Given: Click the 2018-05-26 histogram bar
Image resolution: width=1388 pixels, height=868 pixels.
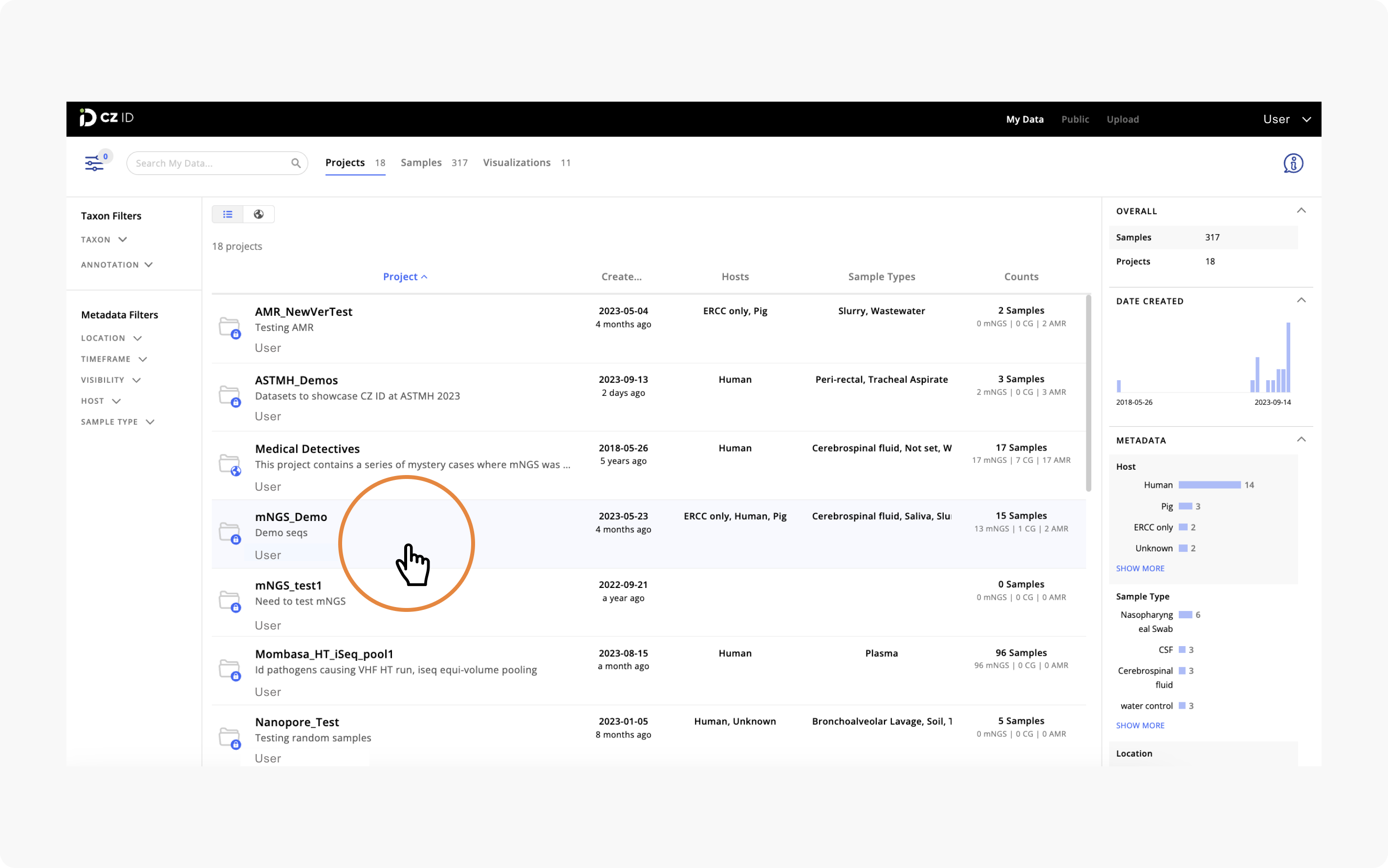Looking at the screenshot, I should tap(1118, 386).
